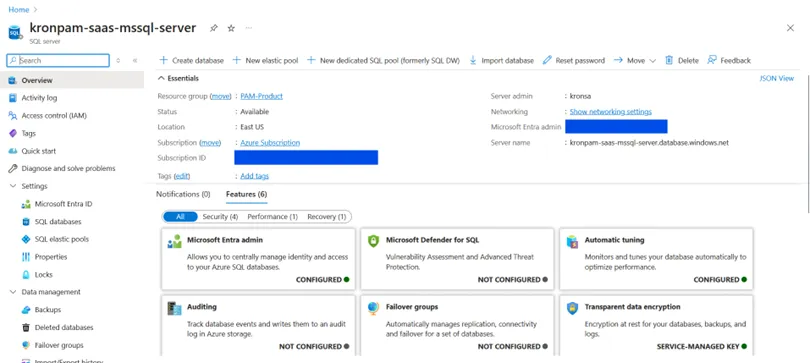The width and height of the screenshot is (810, 363).
Task: Open JSON View link
Action: coord(776,78)
